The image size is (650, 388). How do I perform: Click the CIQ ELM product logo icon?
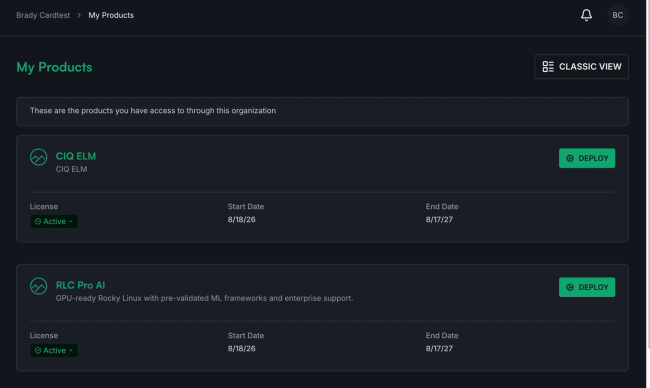coord(39,157)
